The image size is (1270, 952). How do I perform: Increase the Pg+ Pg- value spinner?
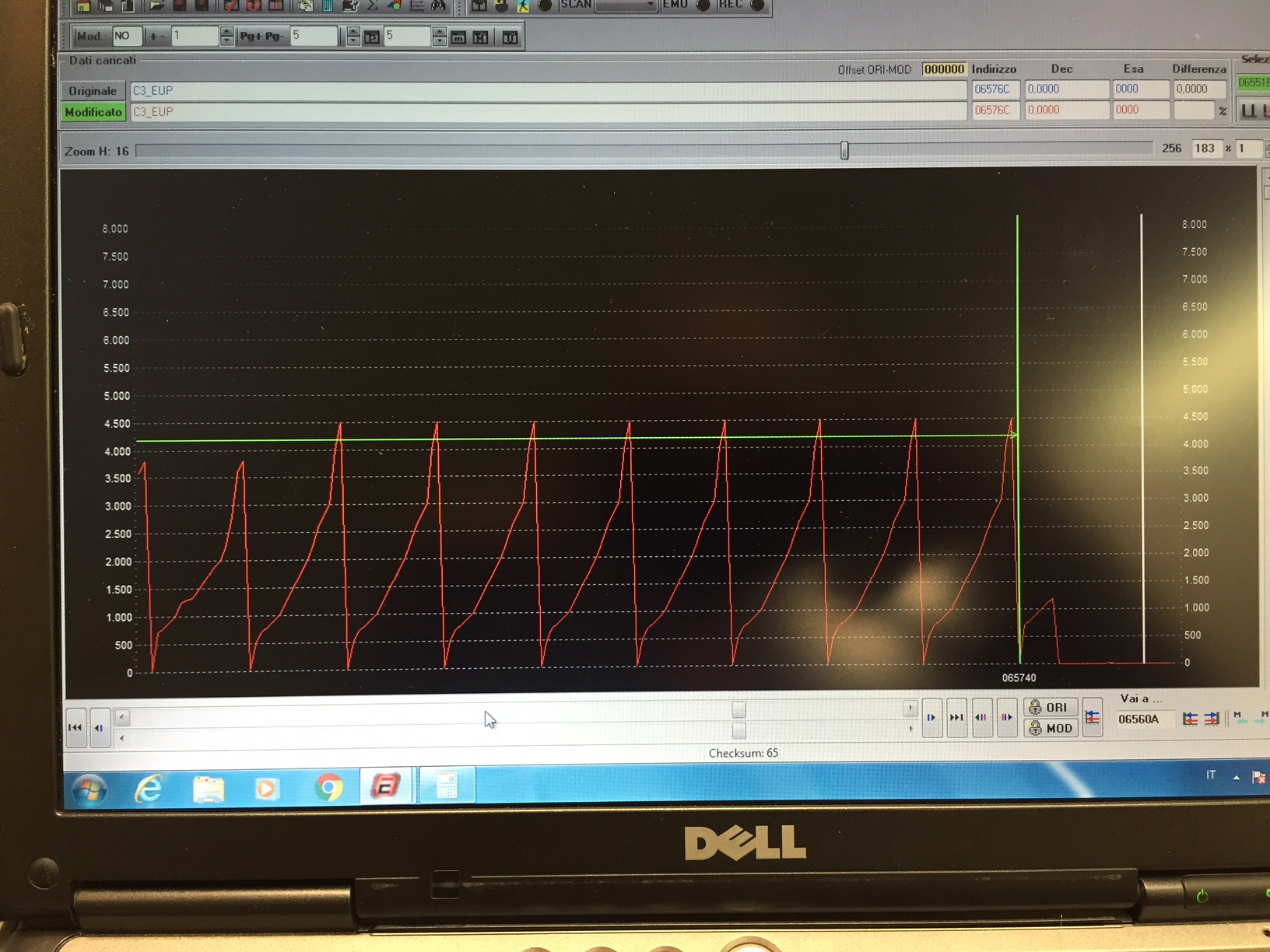click(353, 31)
